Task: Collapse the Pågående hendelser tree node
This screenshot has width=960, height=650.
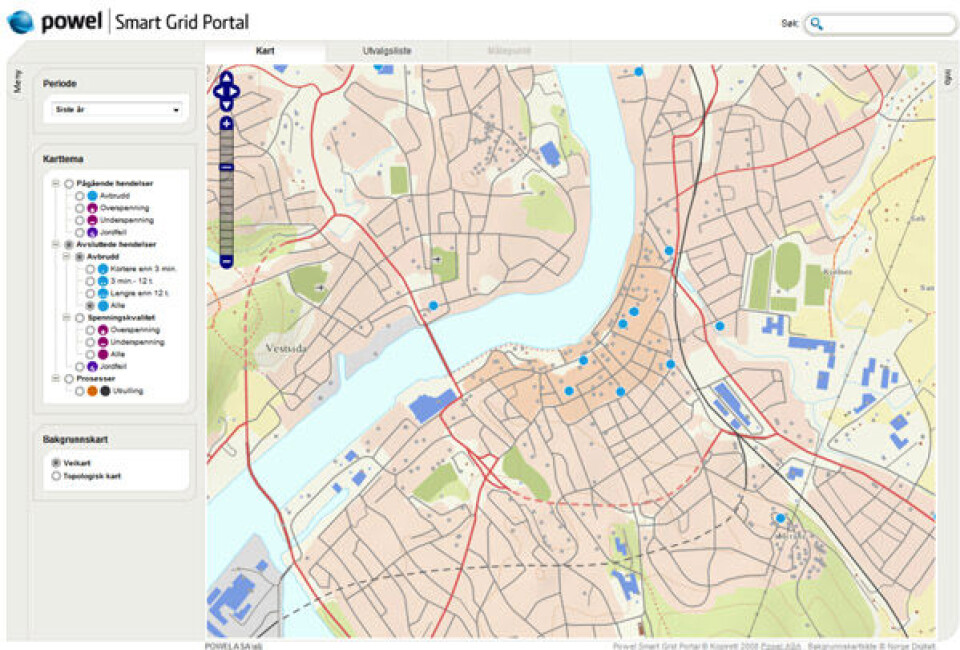Action: pos(56,184)
